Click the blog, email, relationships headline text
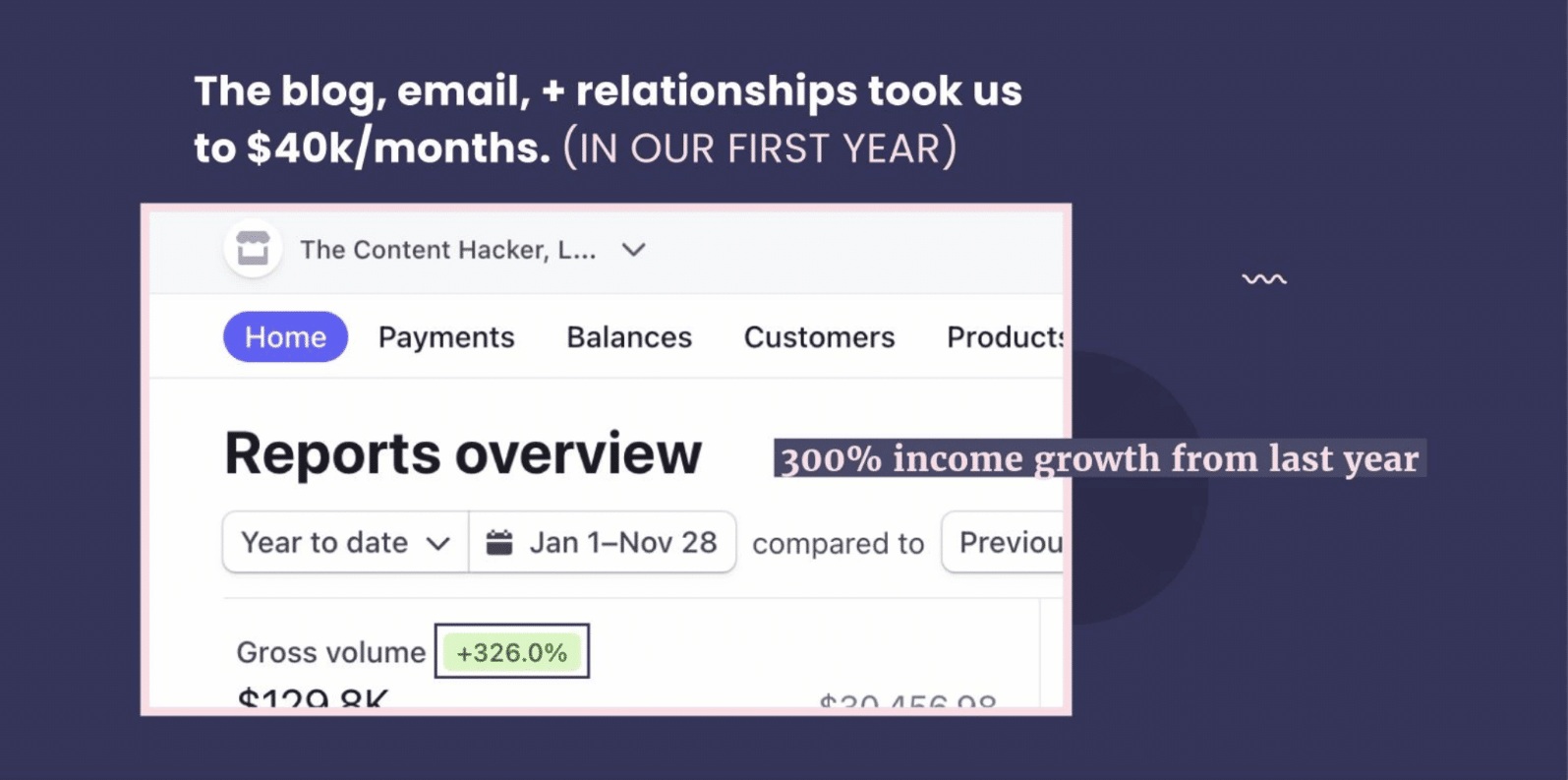1568x780 pixels. [x=608, y=119]
